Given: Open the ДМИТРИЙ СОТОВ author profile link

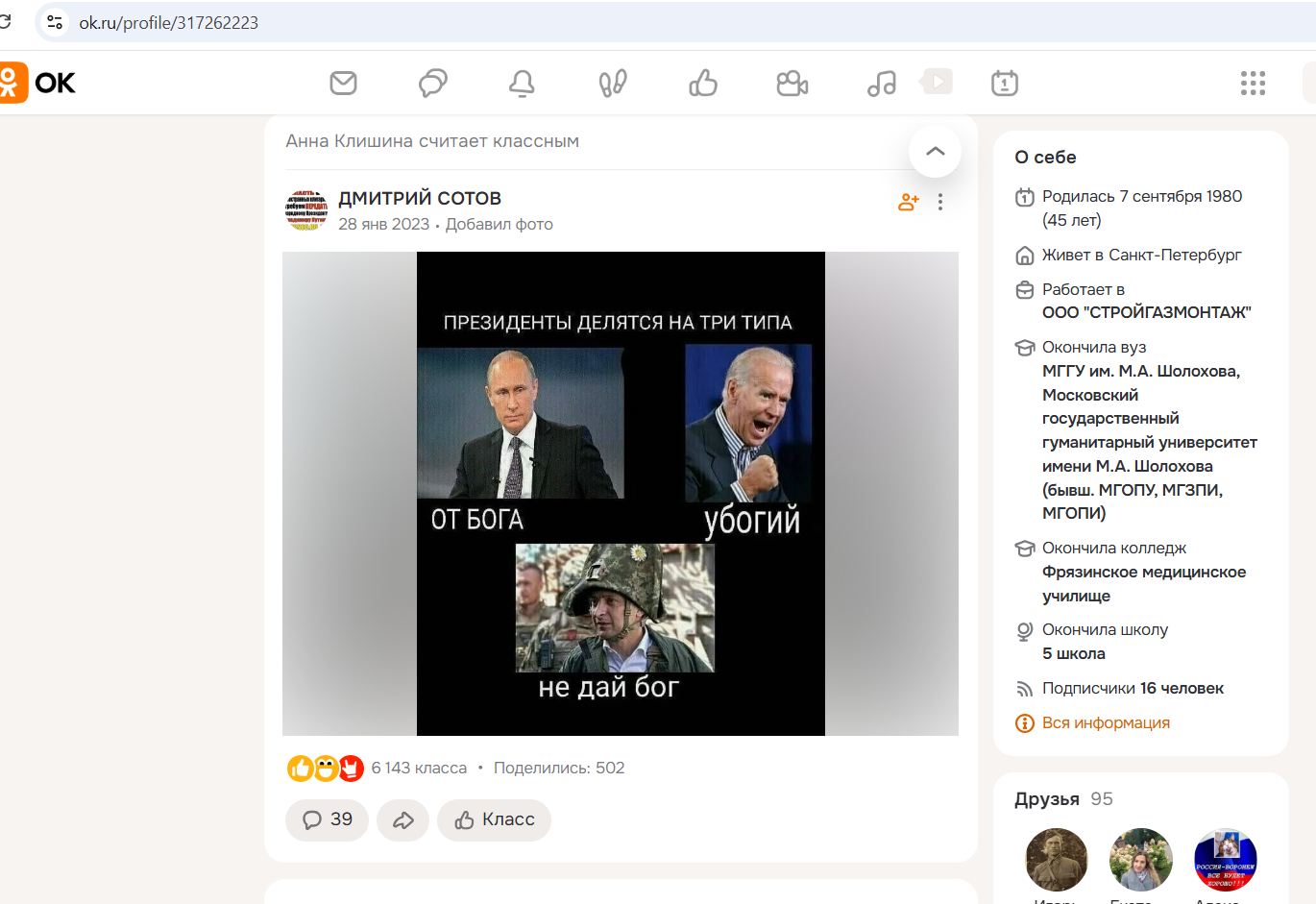Looking at the screenshot, I should 420,198.
